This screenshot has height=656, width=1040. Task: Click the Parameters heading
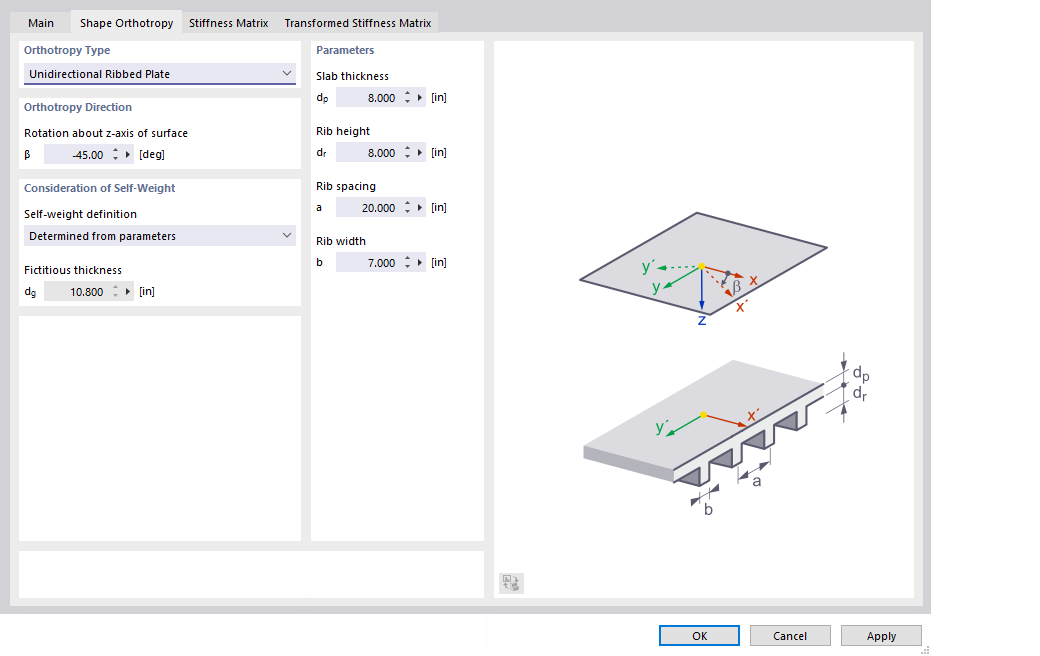click(x=345, y=50)
